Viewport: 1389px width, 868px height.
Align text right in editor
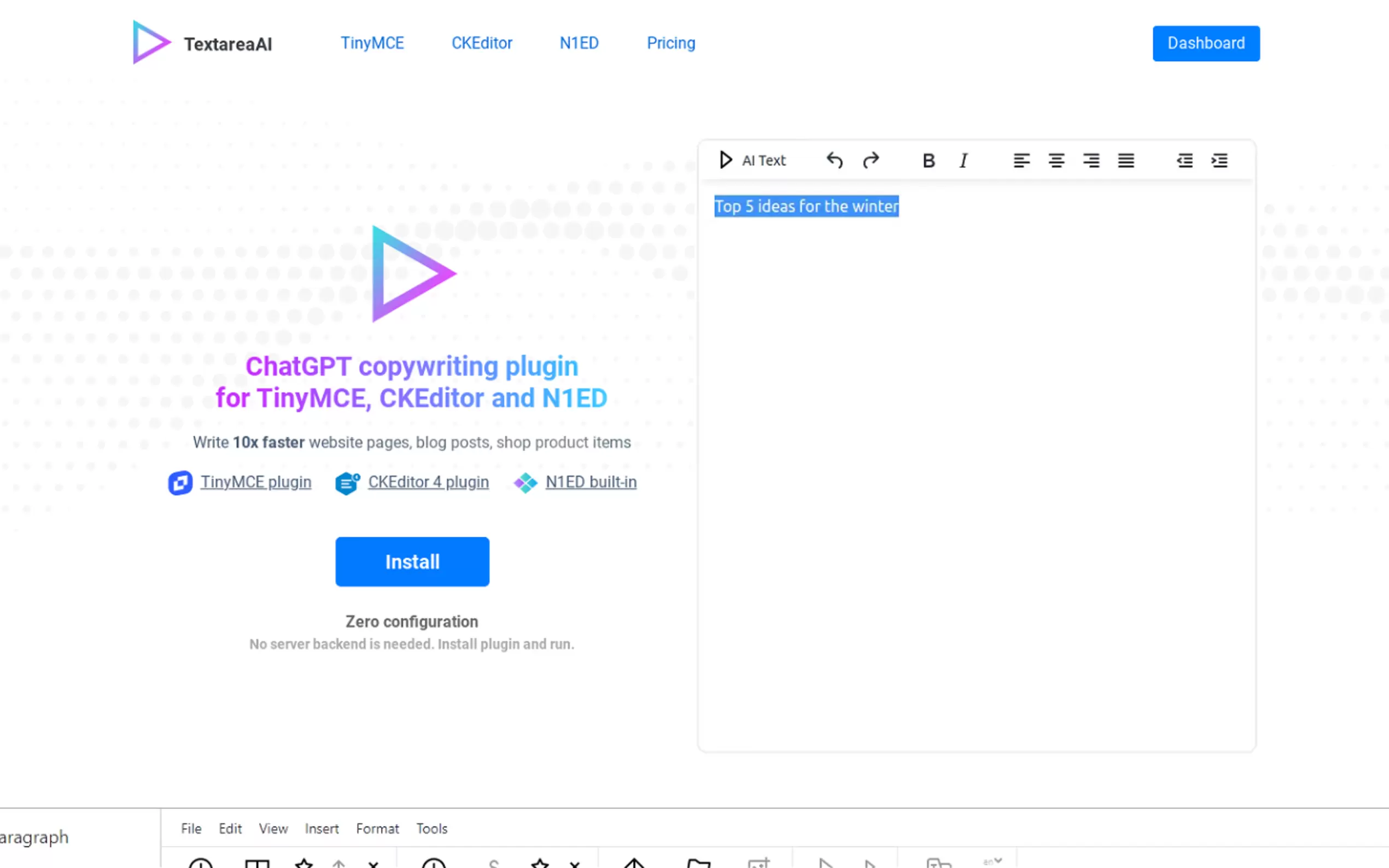[1091, 161]
